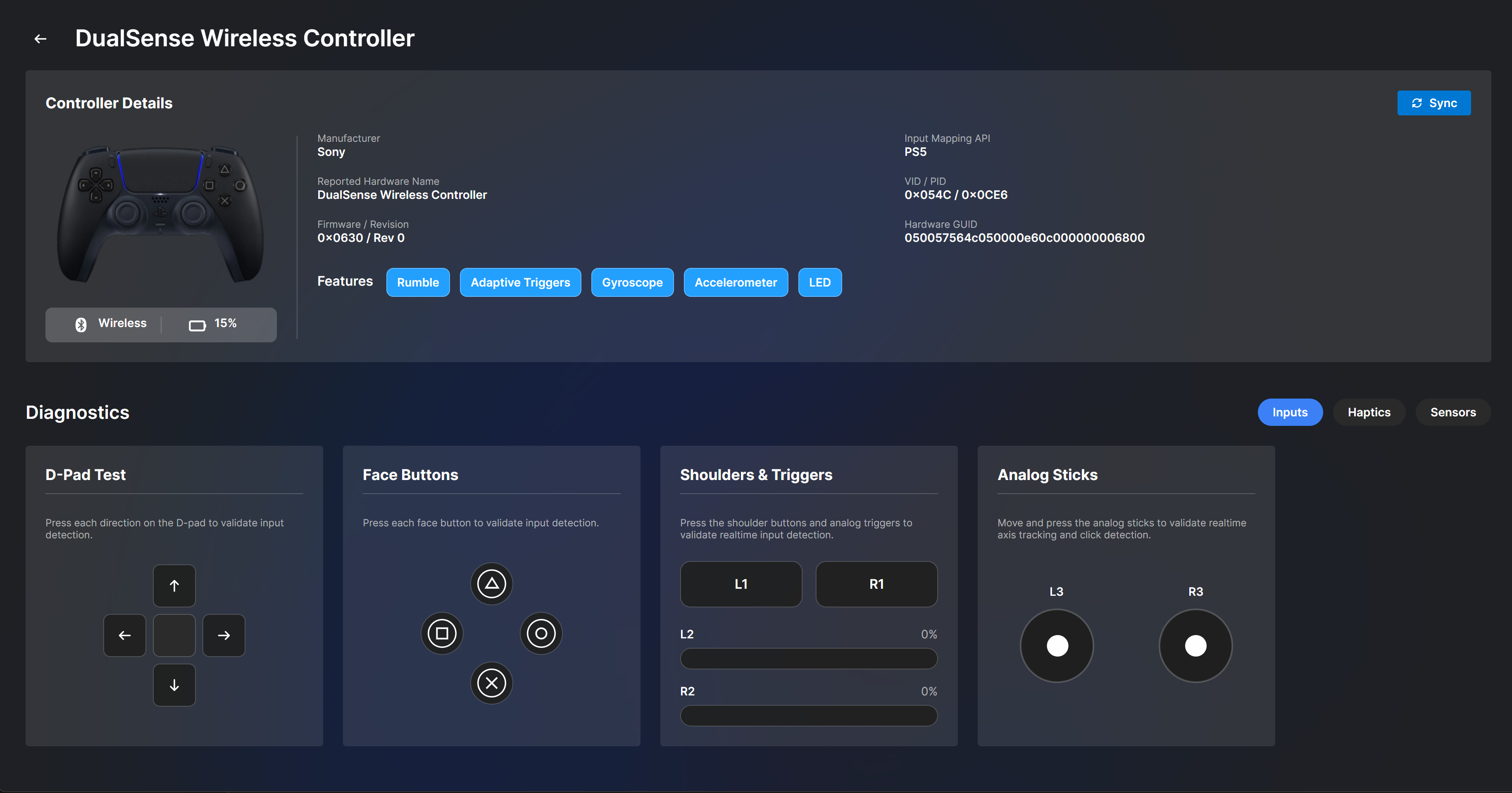Viewport: 1512px width, 793px height.
Task: Click the D-pad down arrow
Action: pyautogui.click(x=174, y=685)
